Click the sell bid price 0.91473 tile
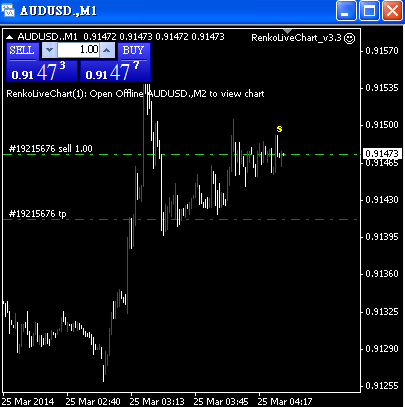405x407 pixels. pyautogui.click(x=42, y=72)
